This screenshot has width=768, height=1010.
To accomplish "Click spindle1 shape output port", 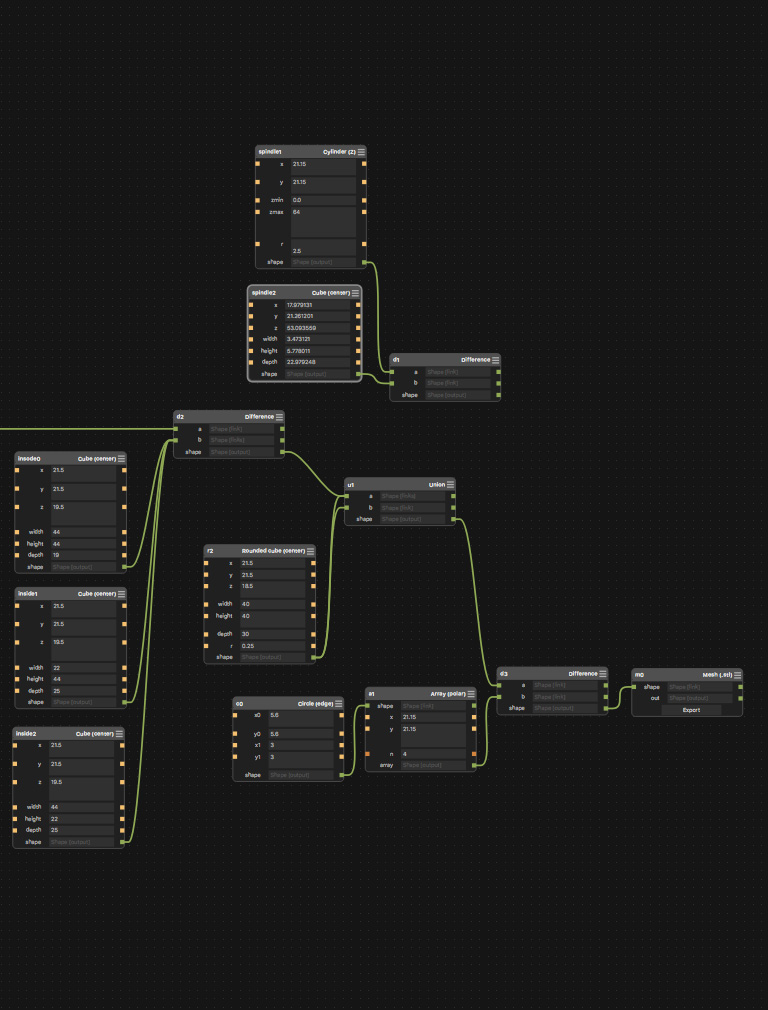I will (x=365, y=262).
